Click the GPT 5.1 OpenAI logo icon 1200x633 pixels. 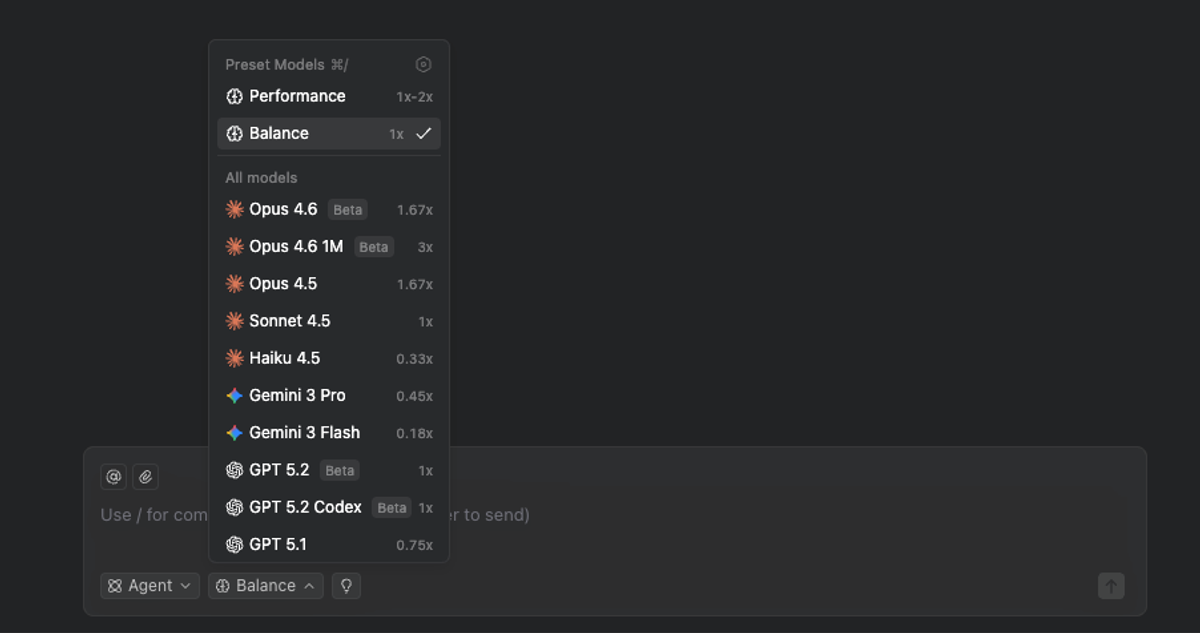[x=234, y=545]
